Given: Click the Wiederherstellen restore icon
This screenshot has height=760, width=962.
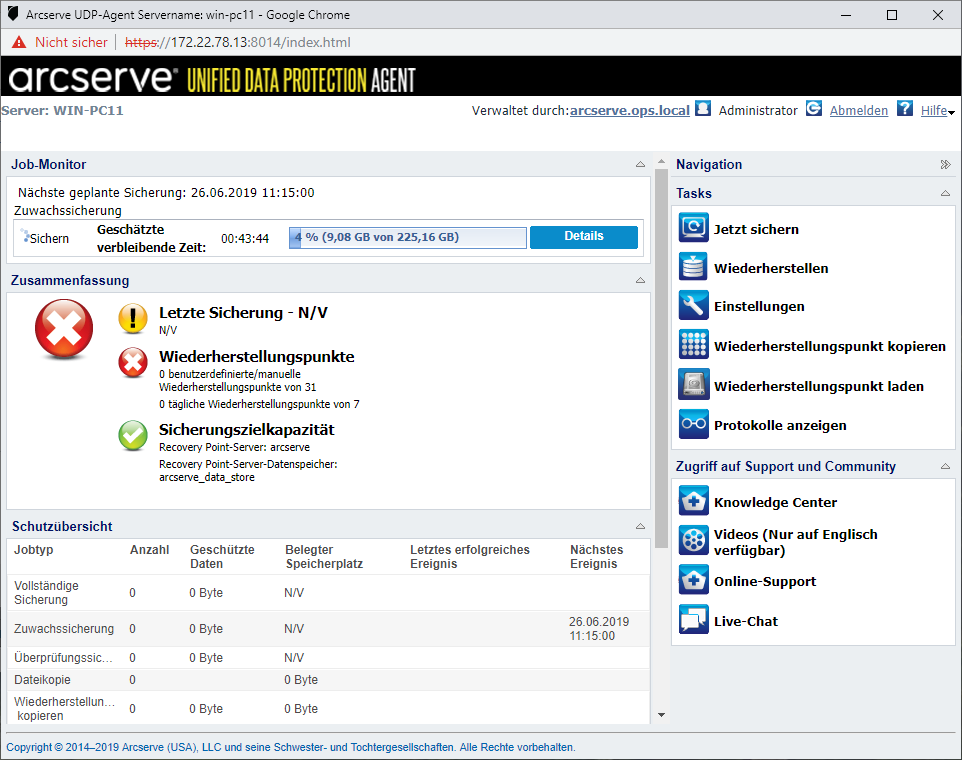Looking at the screenshot, I should [693, 268].
